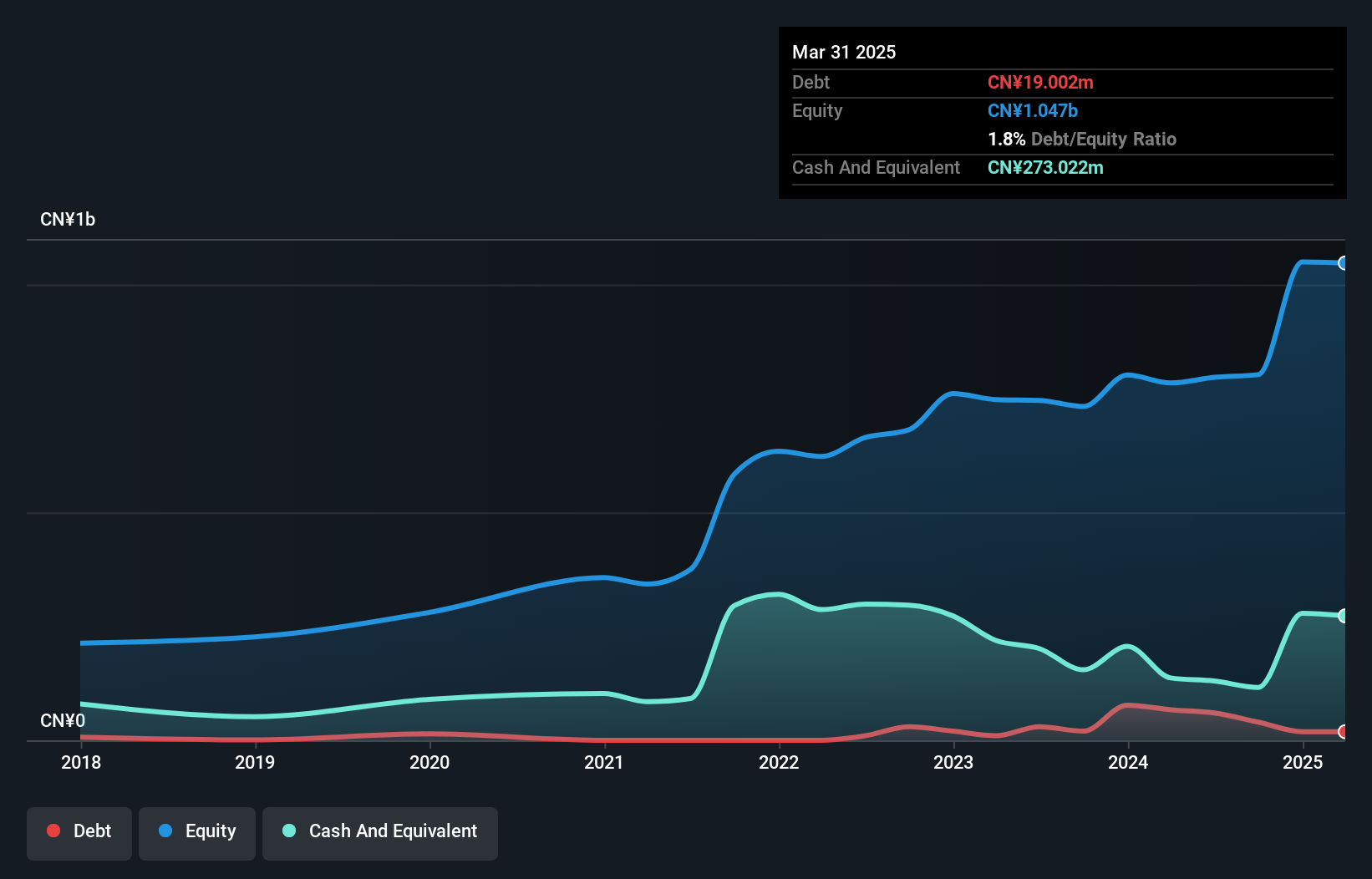1372x879 pixels.
Task: Click the CN¥19.002m debt value
Action: (x=1040, y=82)
